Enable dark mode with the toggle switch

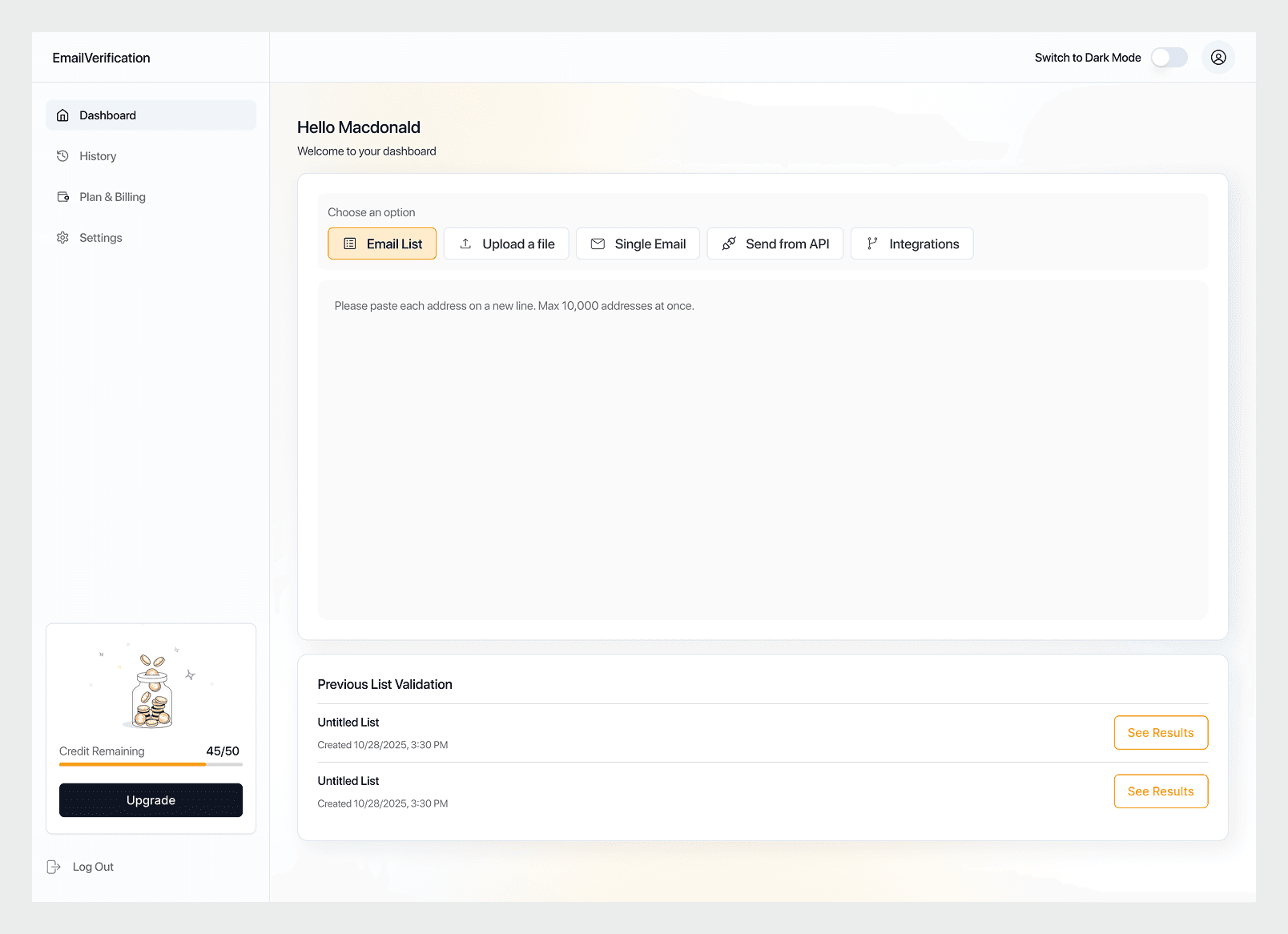coord(1169,57)
